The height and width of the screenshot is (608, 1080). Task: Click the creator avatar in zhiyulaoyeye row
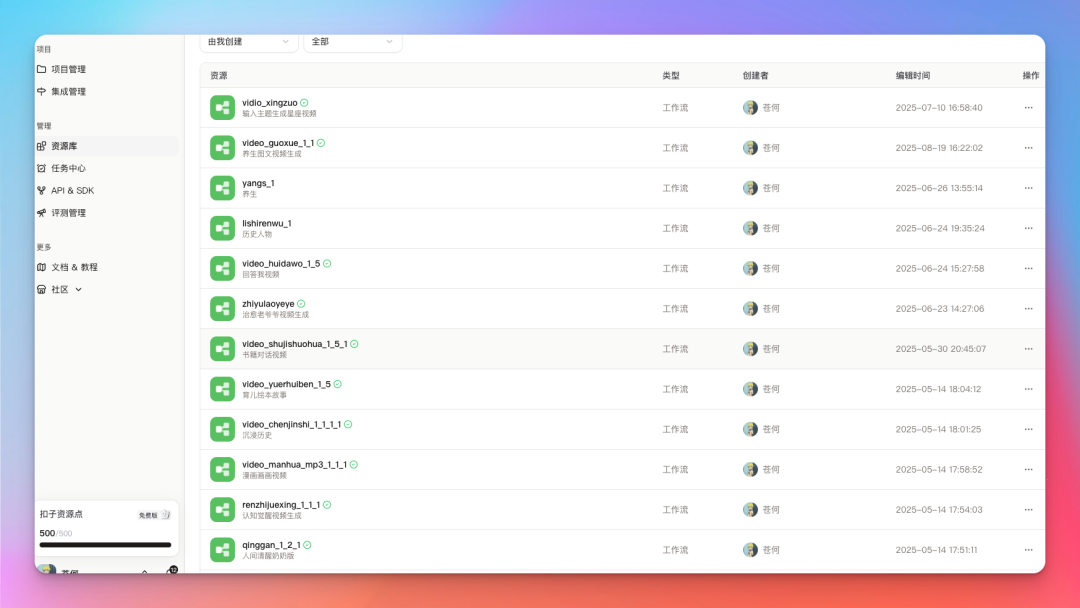point(750,309)
